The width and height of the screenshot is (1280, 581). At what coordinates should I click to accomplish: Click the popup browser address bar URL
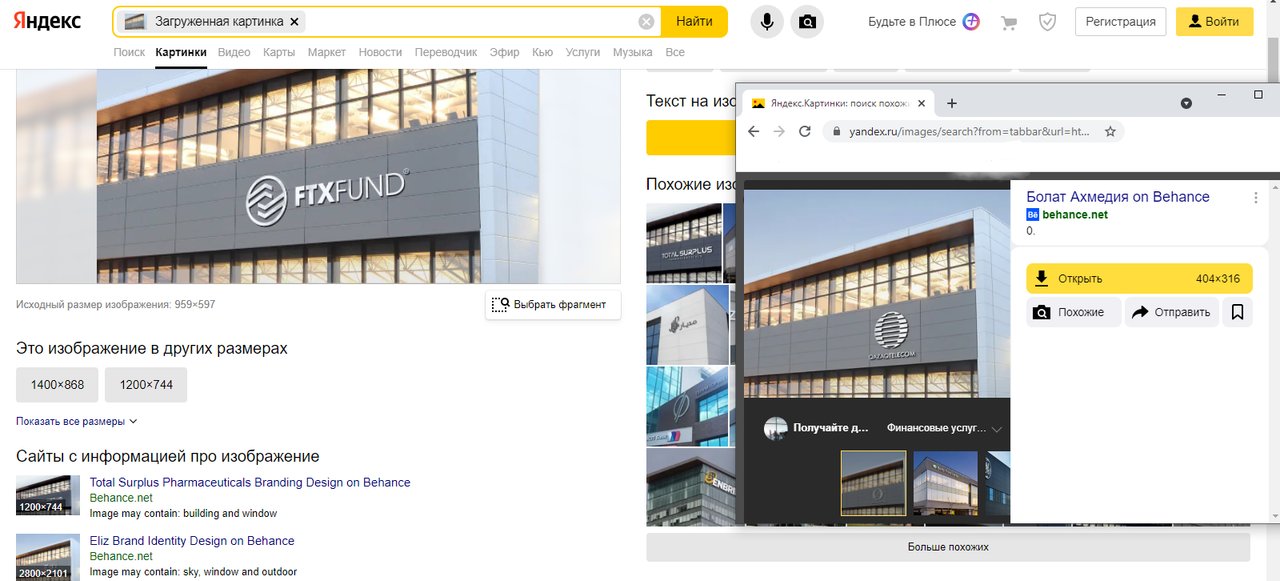tap(969, 131)
